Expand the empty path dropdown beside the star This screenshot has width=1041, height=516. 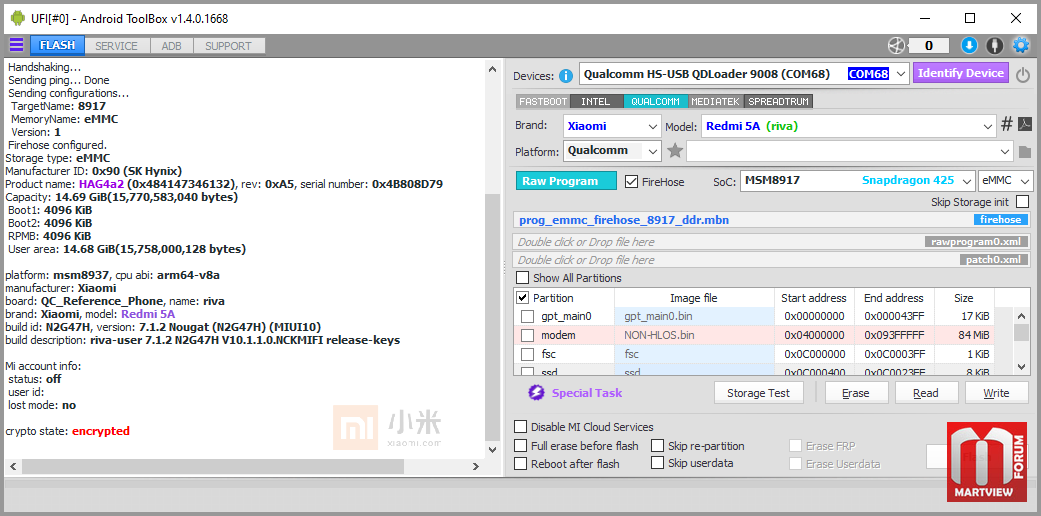1006,151
